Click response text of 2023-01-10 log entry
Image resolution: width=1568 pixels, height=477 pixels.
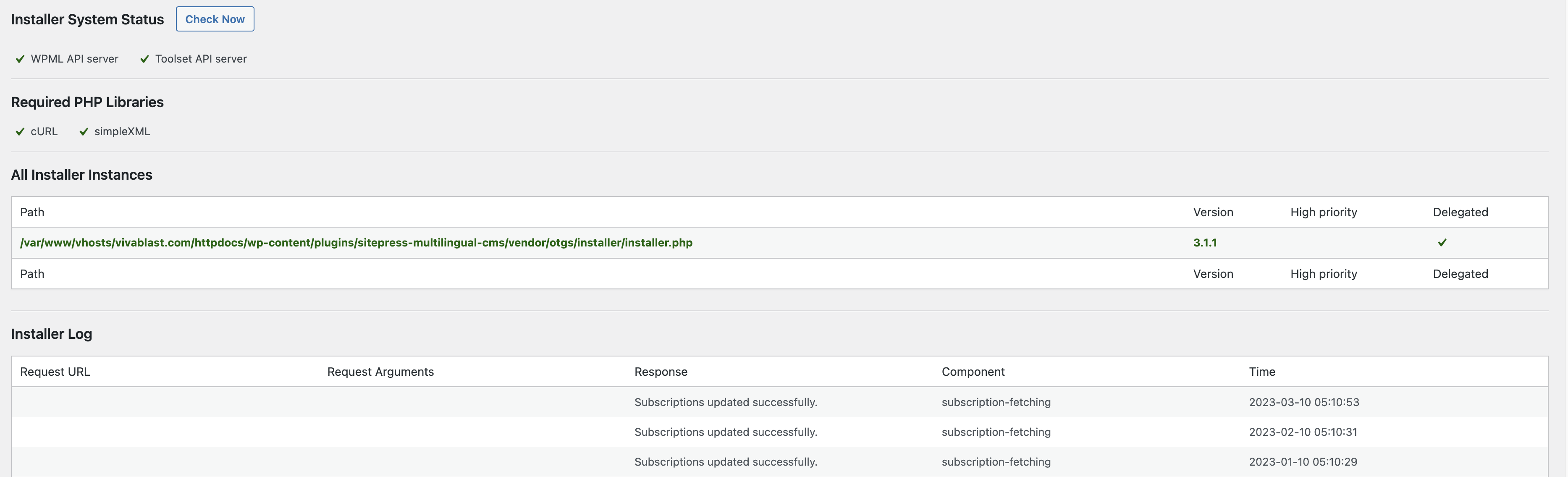click(726, 462)
